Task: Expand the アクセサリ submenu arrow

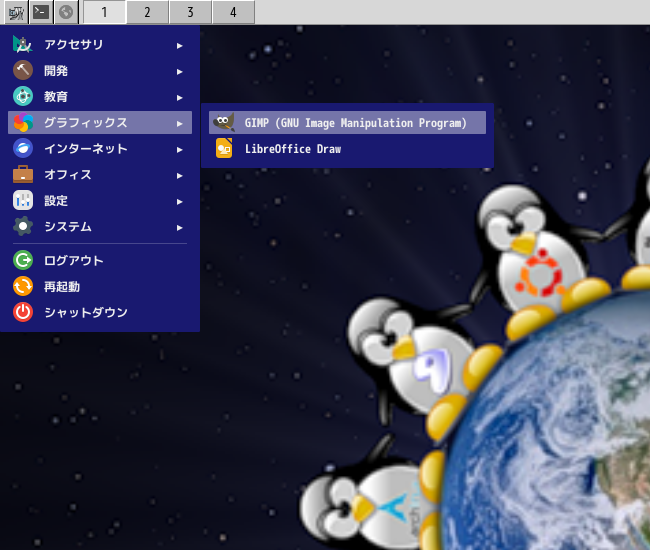Action: [x=179, y=45]
